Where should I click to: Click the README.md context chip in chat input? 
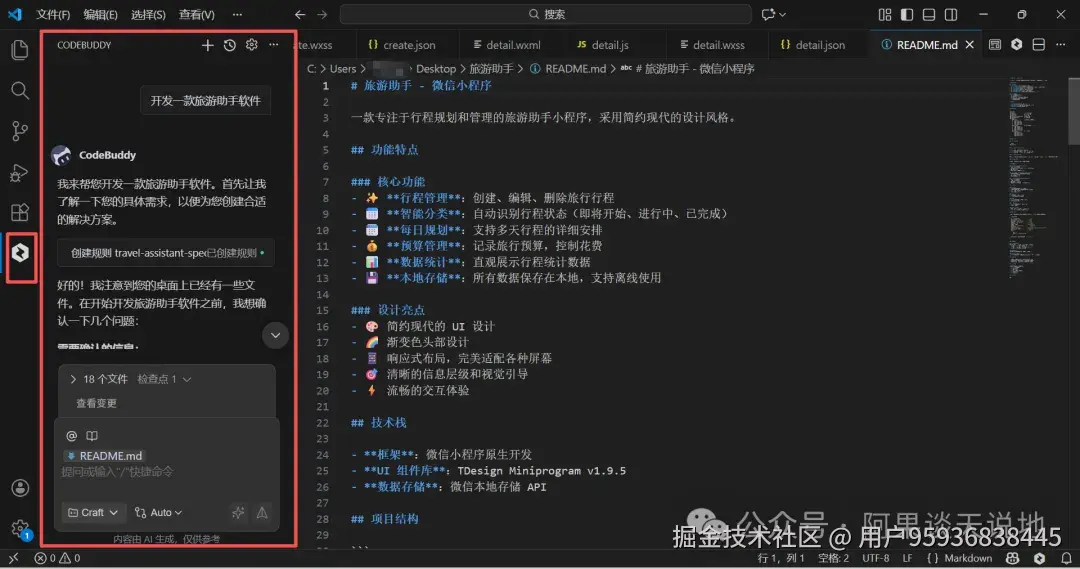(105, 456)
